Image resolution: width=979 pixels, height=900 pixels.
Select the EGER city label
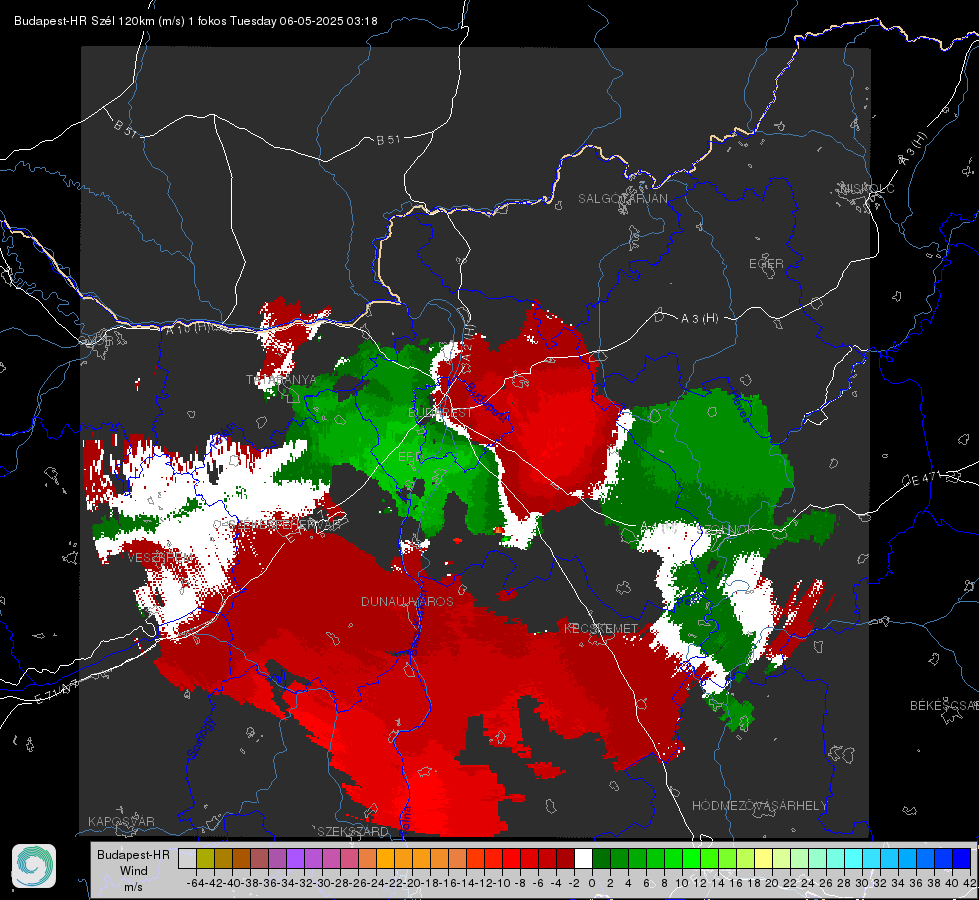766,264
